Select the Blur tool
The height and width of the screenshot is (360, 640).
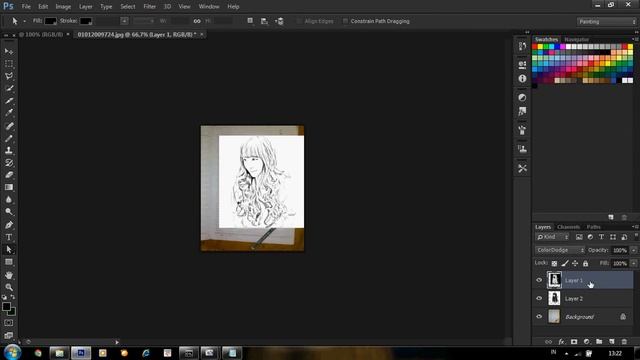9,200
